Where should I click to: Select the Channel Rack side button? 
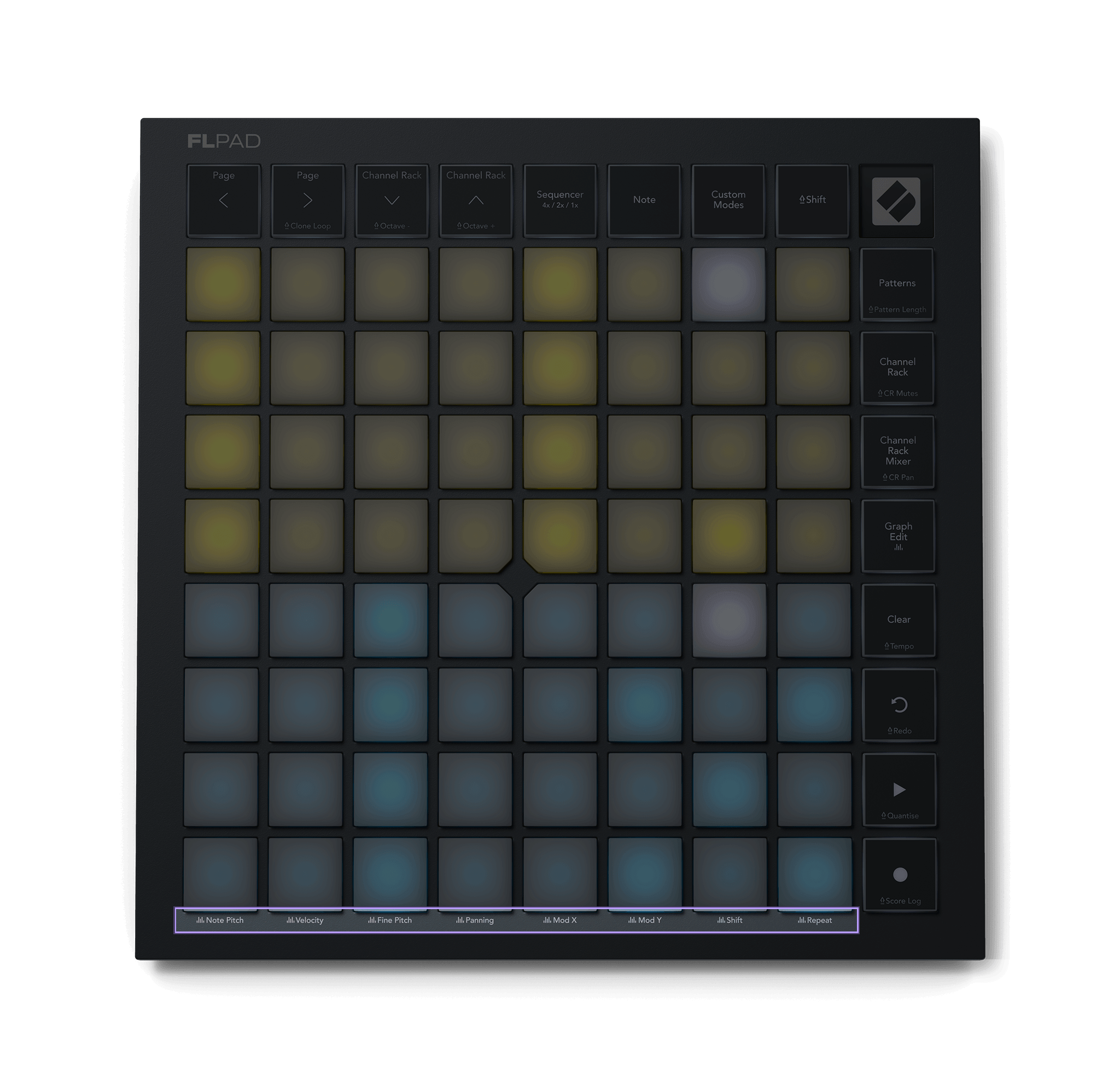898,368
